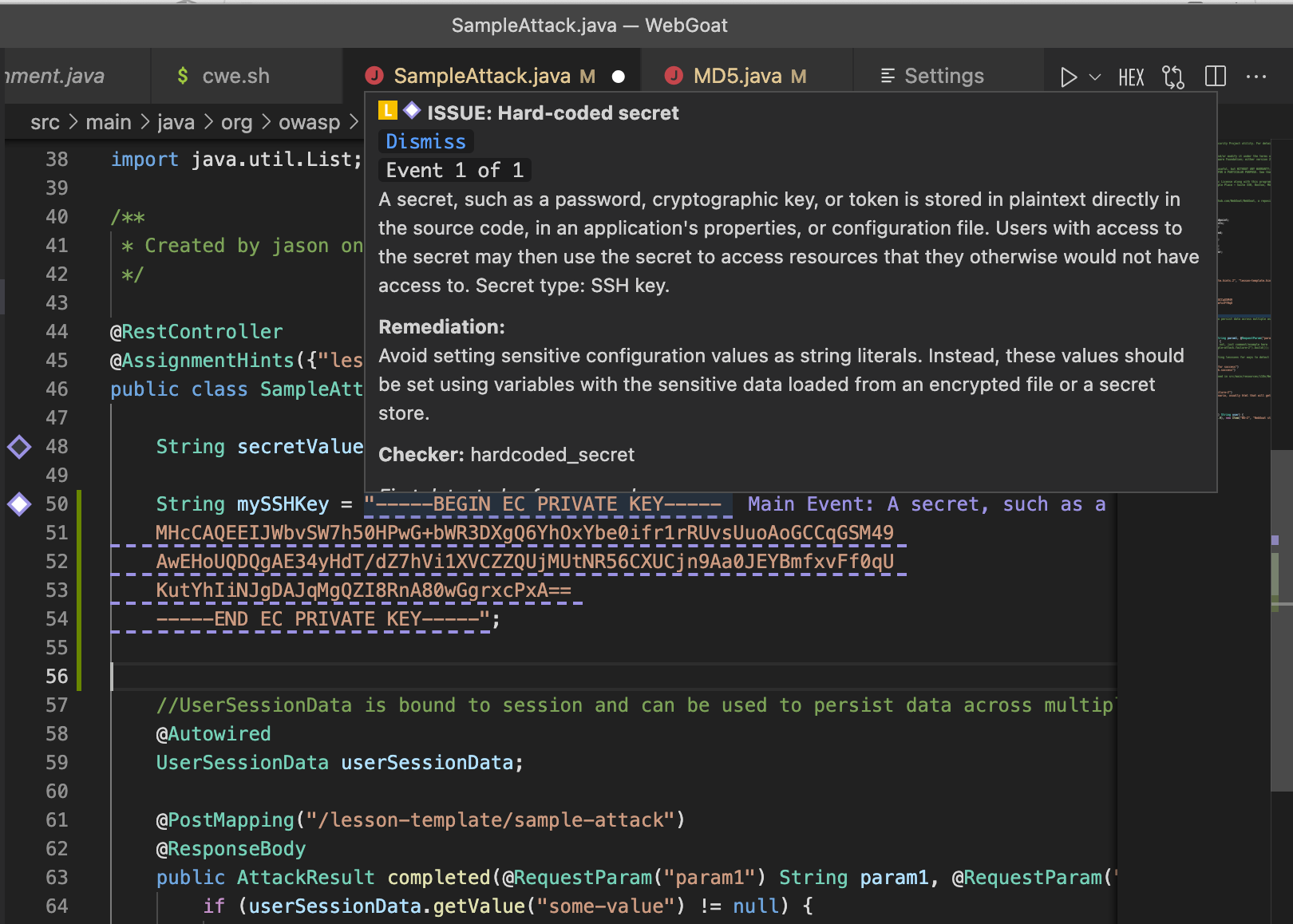Open the HEX editor view

1131,77
